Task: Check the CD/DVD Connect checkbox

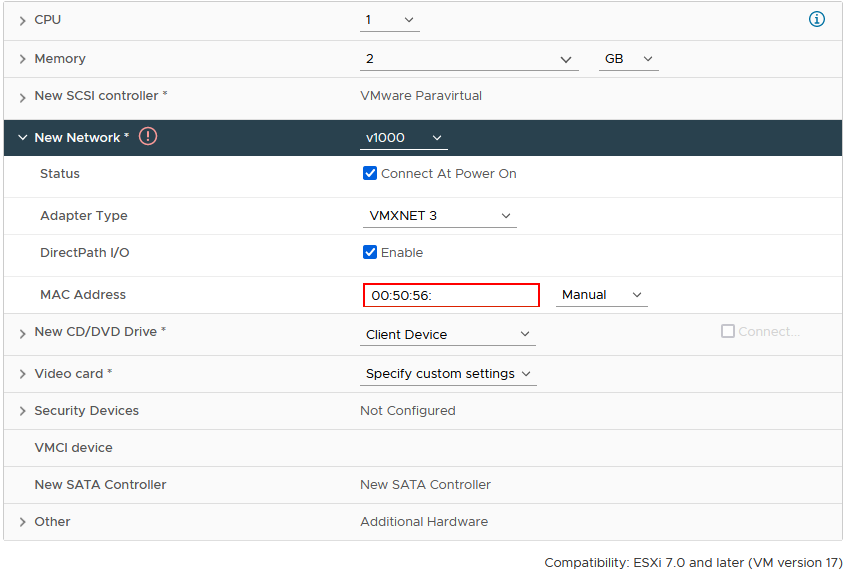Action: [728, 331]
